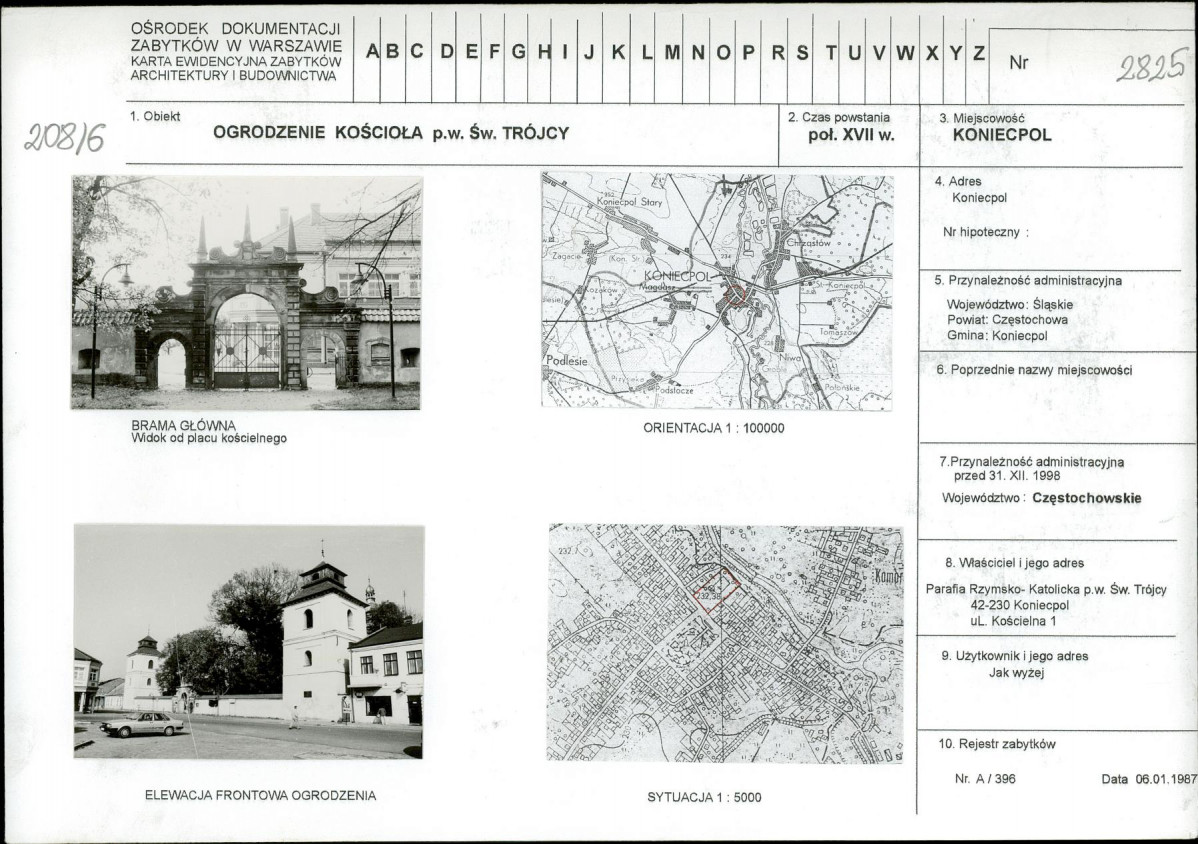This screenshot has height=844, width=1198.
Task: Click the heading '8. Właściciel i jego adres'
Action: [x=1015, y=563]
